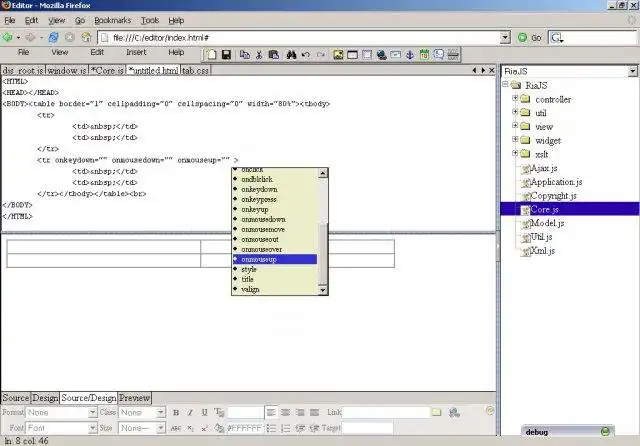Toggle Underline formatting button

[x=204, y=413]
